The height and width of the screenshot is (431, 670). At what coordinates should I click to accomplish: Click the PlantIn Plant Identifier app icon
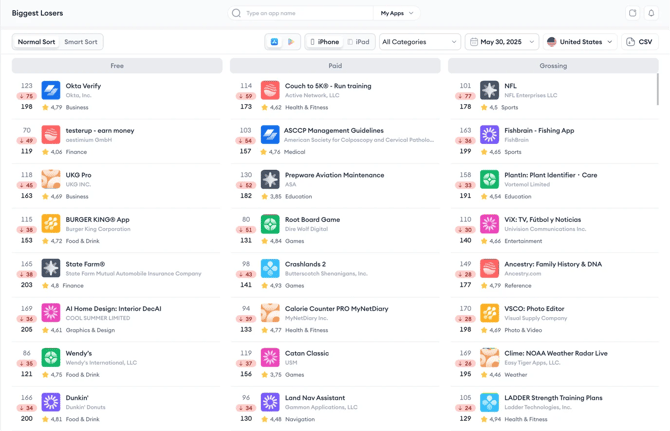coord(489,179)
